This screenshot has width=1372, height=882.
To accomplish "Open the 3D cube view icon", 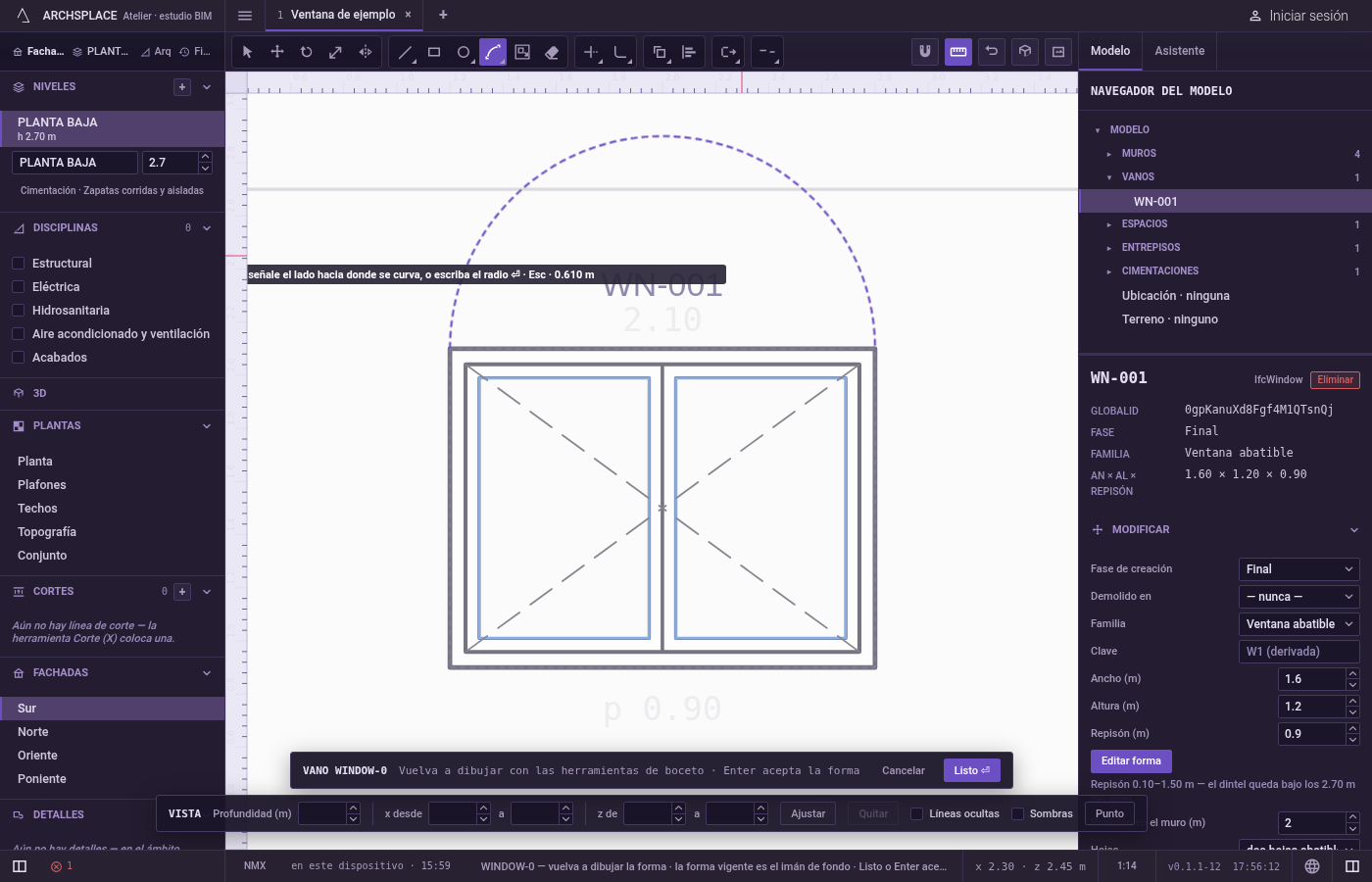I will [x=1025, y=52].
